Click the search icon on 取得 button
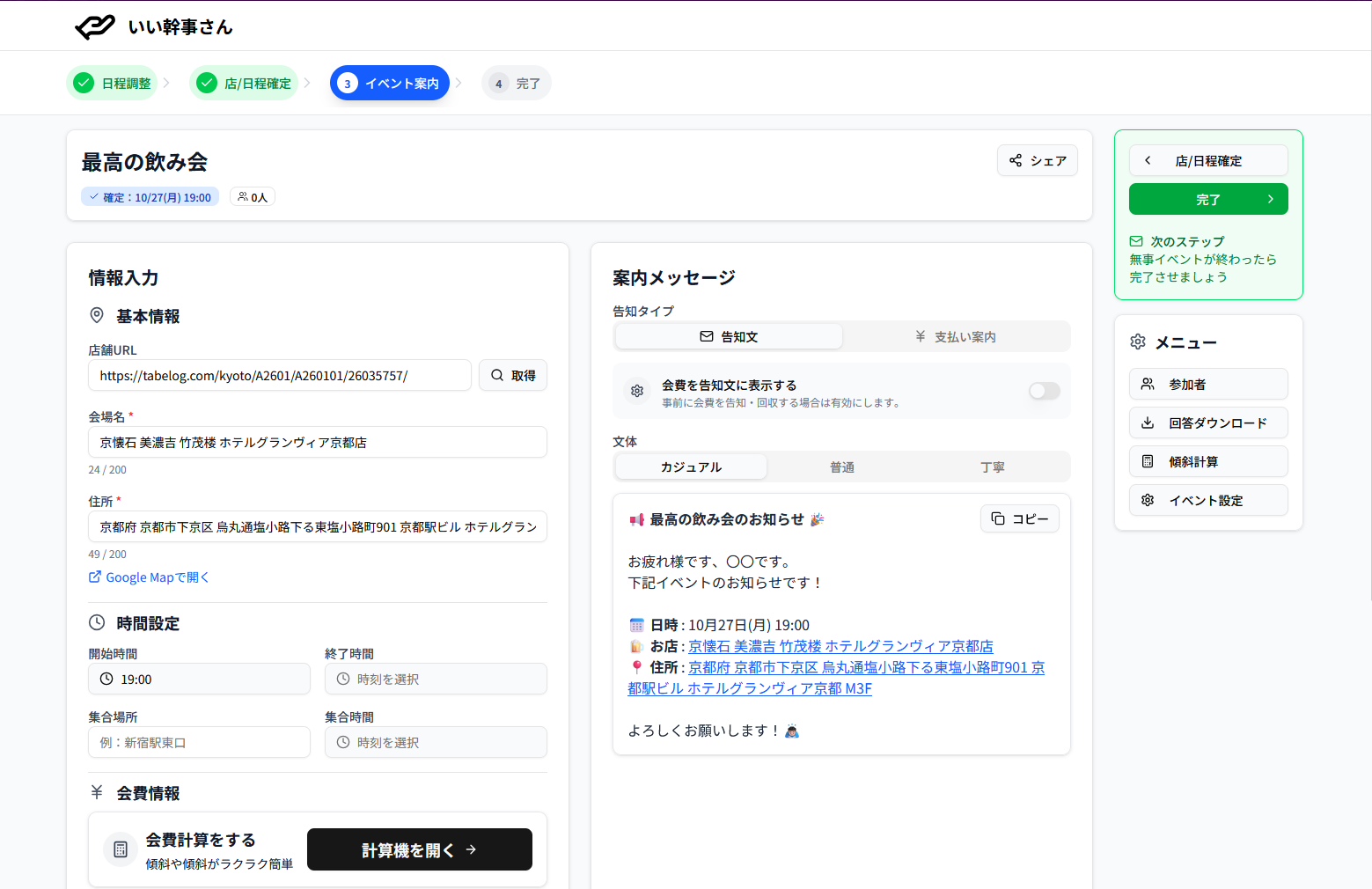Viewport: 1372px width, 889px height. click(x=497, y=376)
